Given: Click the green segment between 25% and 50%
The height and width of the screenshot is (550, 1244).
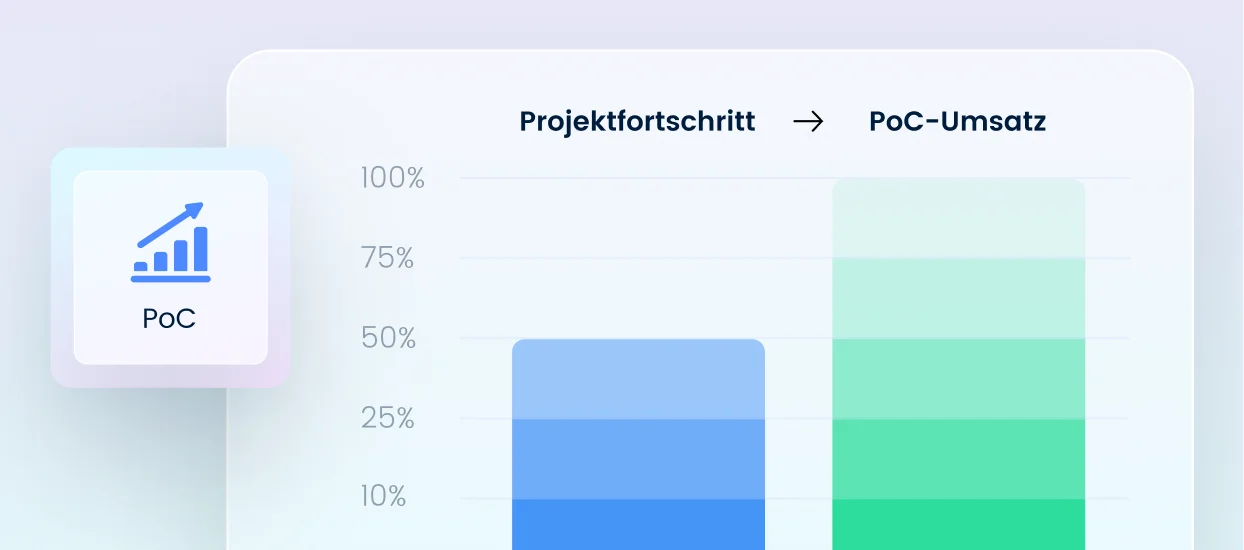Looking at the screenshot, I should pos(958,379).
